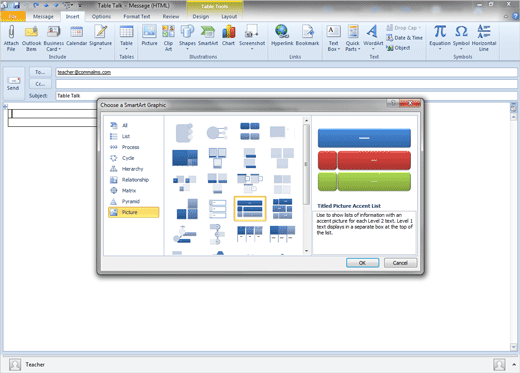This screenshot has height=373, width=520.
Task: Click the Chart icon in Illustrations
Action: (228, 32)
